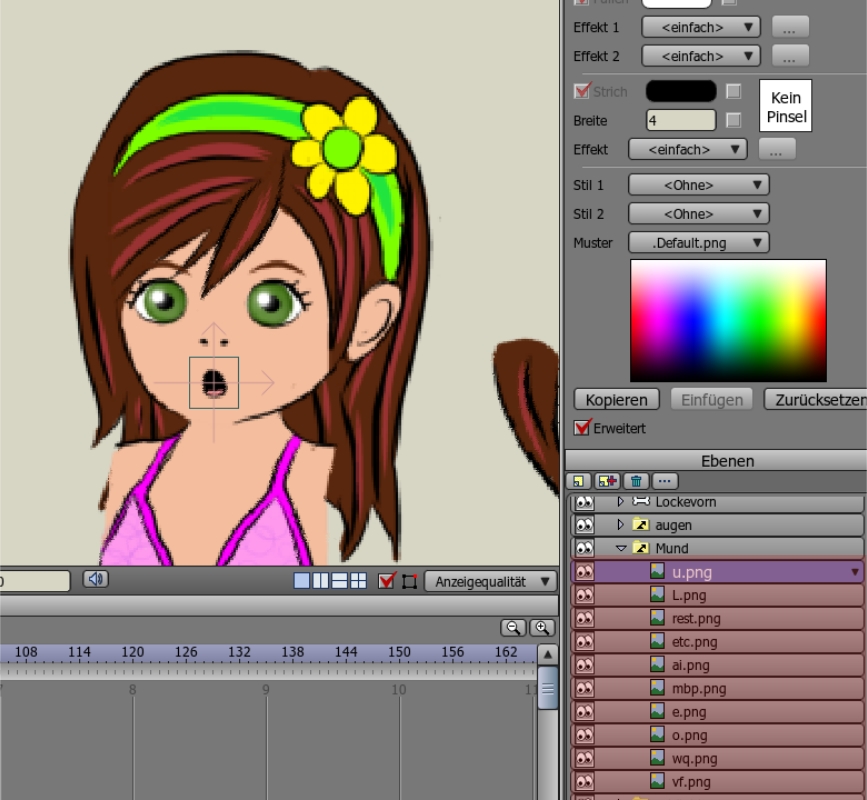
Task: Hide the augen layer via eye icon
Action: click(584, 525)
